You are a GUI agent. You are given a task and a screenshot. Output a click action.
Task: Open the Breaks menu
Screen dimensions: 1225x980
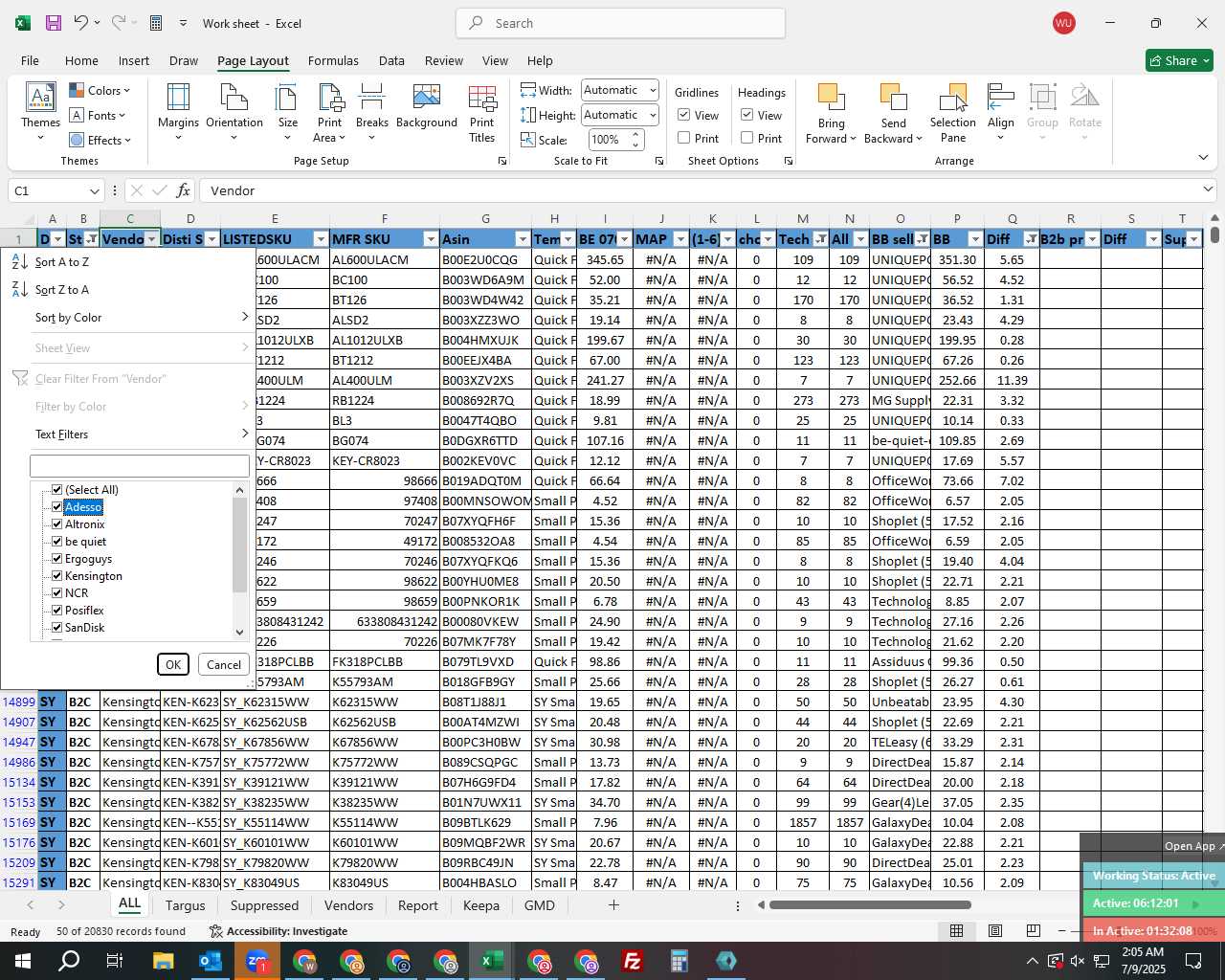click(x=372, y=113)
